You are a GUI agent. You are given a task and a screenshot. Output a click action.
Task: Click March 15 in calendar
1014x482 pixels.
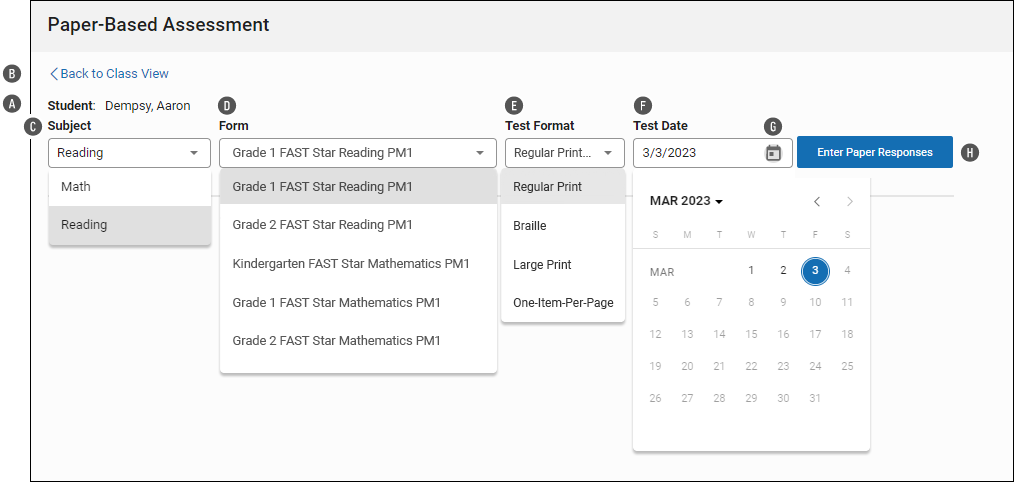(751, 334)
